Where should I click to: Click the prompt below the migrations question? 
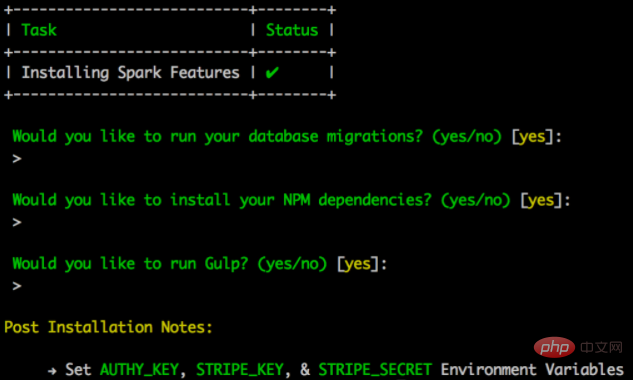[17, 158]
